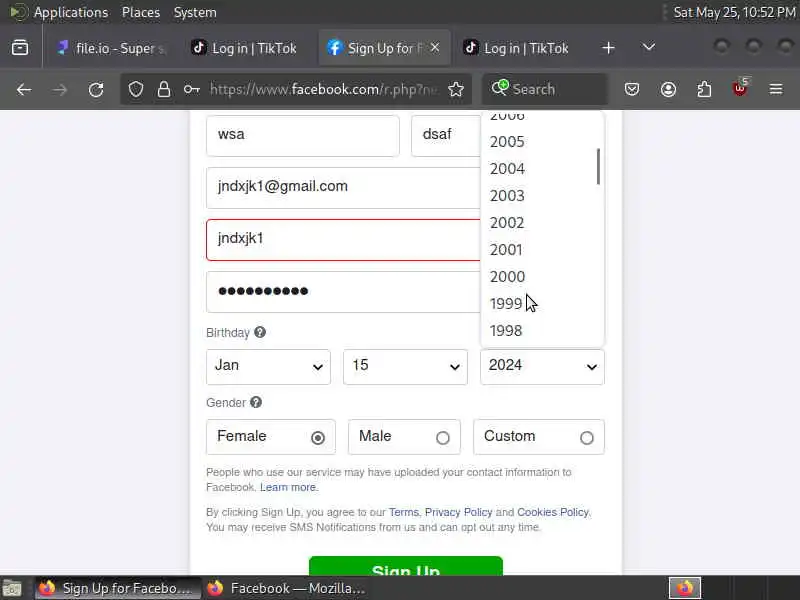
Task: Click the Firefox View icon
Action: point(20,48)
